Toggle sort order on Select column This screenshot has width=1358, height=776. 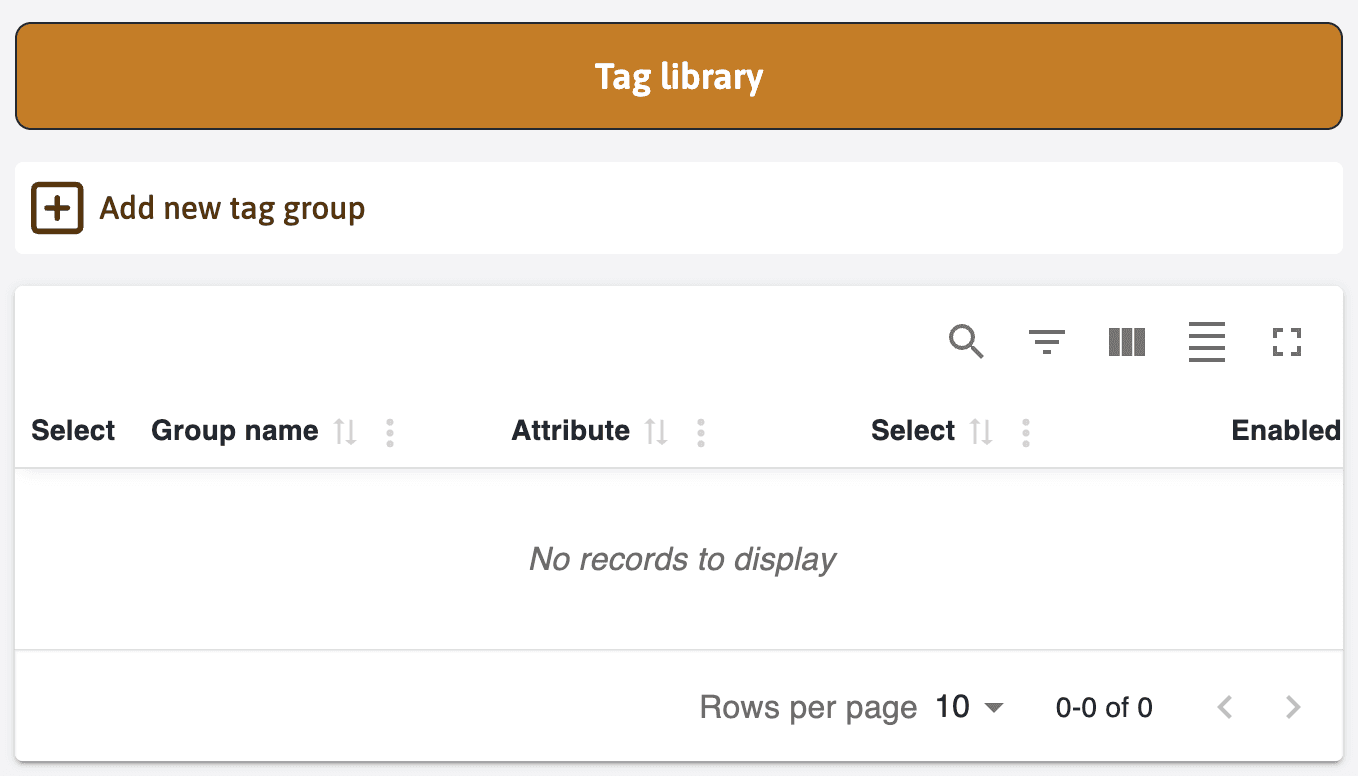(983, 432)
